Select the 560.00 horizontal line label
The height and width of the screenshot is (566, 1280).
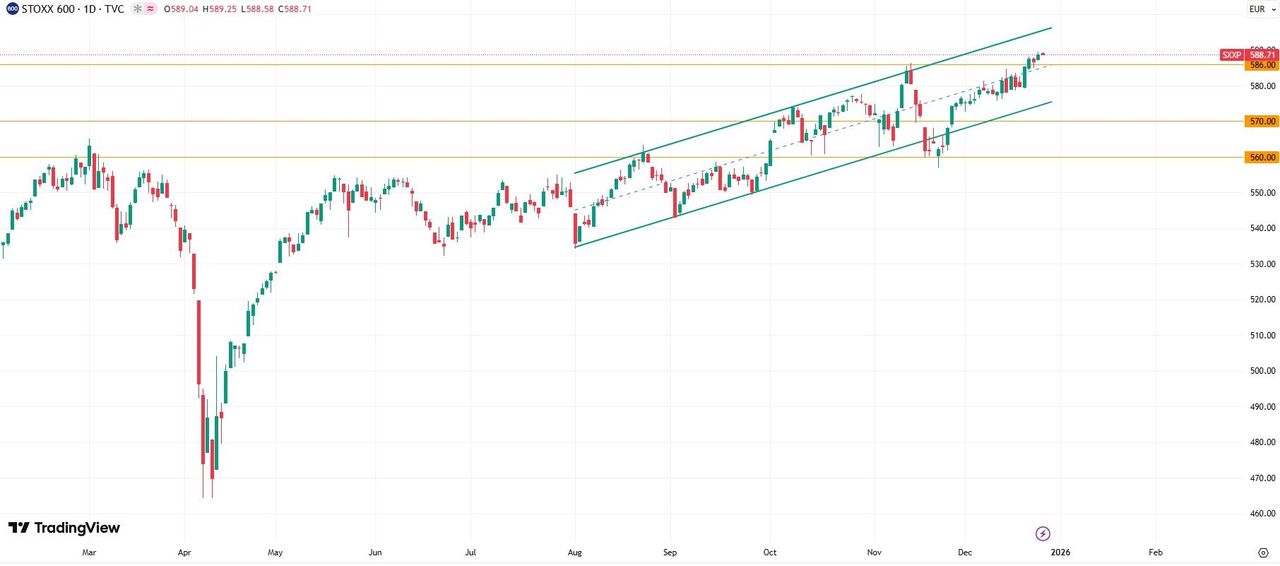tap(1261, 157)
